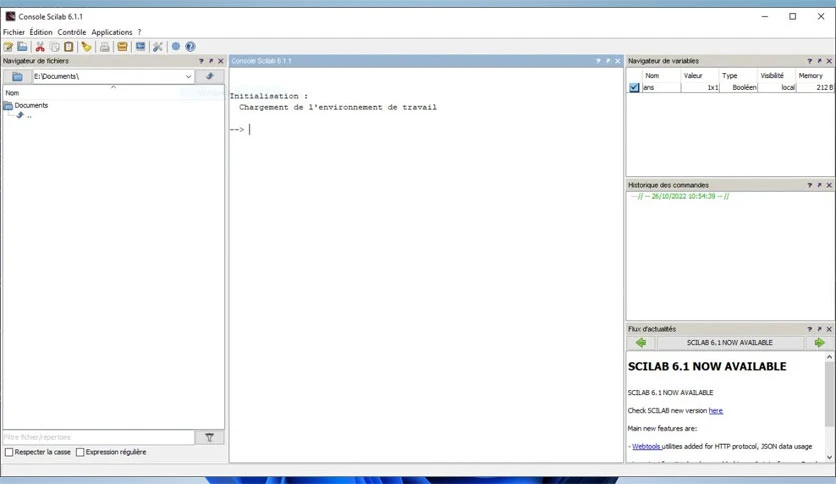This screenshot has height=484, width=836.
Task: Sort variables by Nom column header
Action: point(661,76)
